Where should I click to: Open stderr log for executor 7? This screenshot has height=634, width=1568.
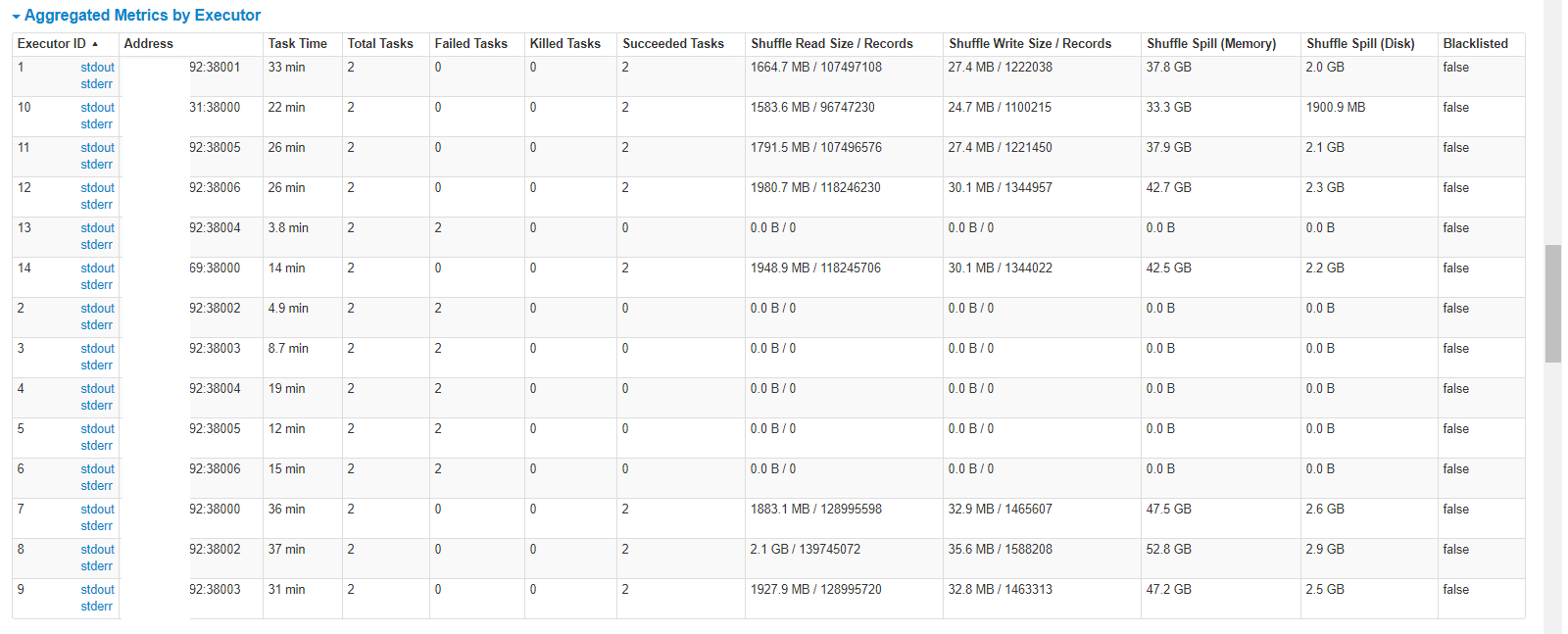(x=96, y=526)
